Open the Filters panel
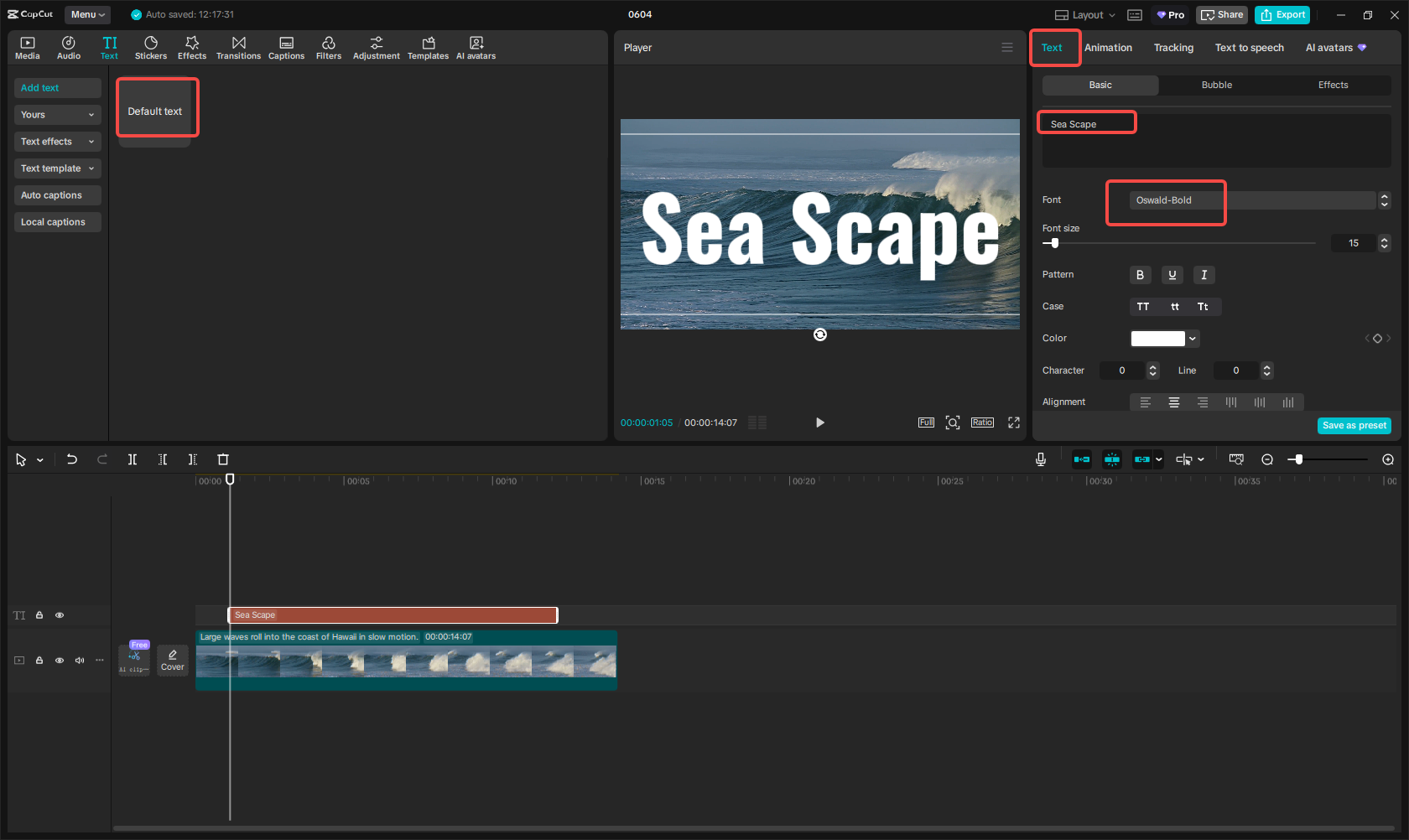1409x840 pixels. pos(328,48)
